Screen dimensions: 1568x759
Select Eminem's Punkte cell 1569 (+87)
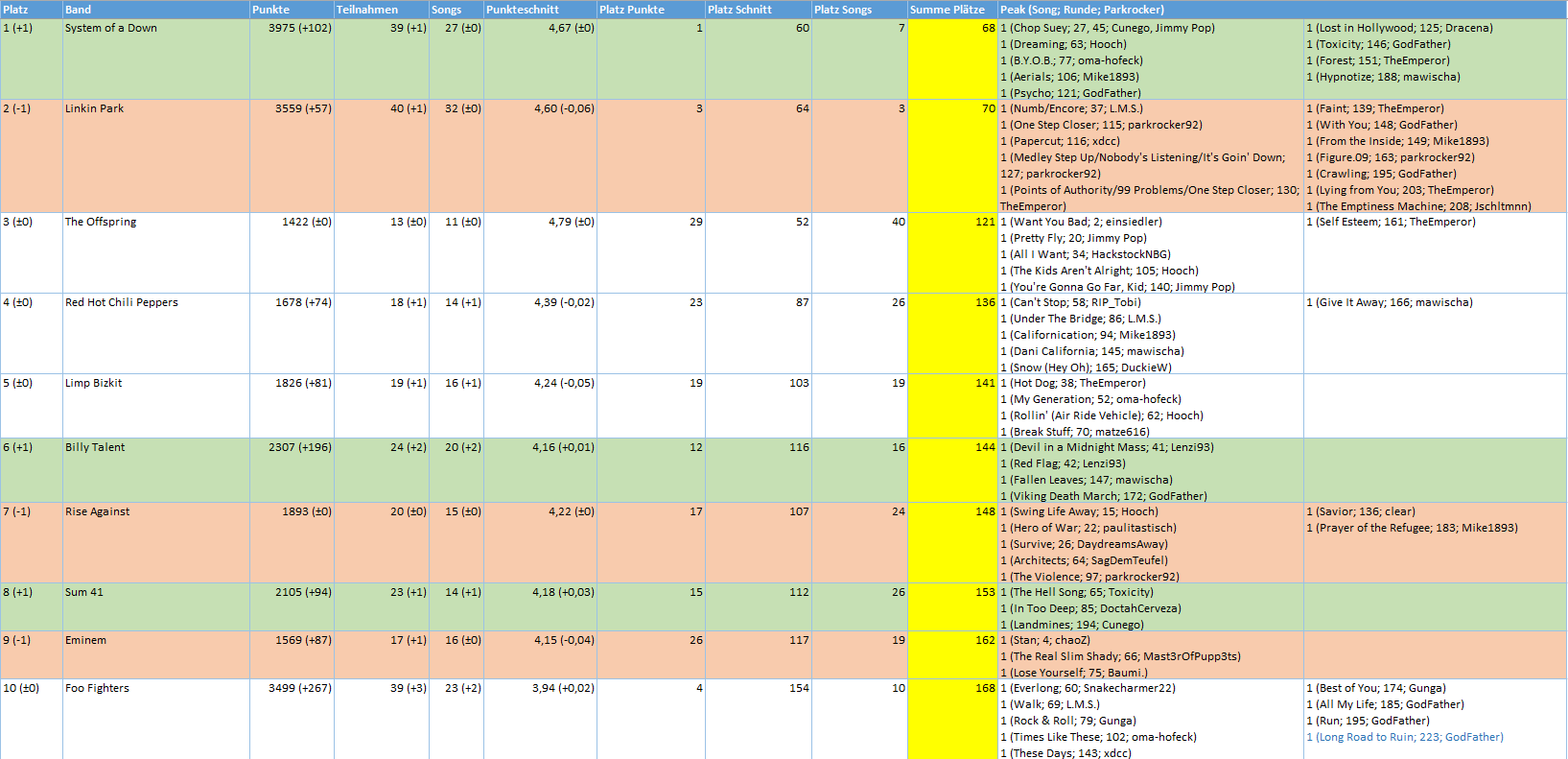[x=293, y=641]
